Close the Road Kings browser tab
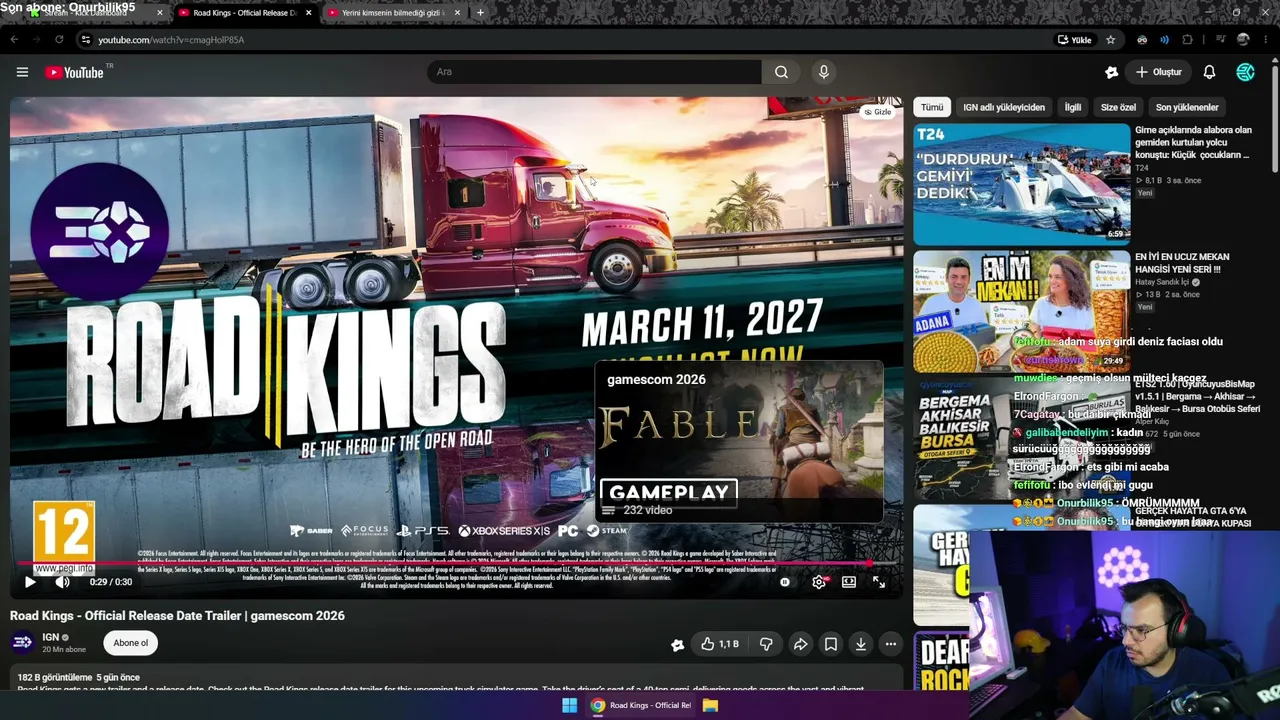This screenshot has width=1280, height=720. [x=308, y=13]
